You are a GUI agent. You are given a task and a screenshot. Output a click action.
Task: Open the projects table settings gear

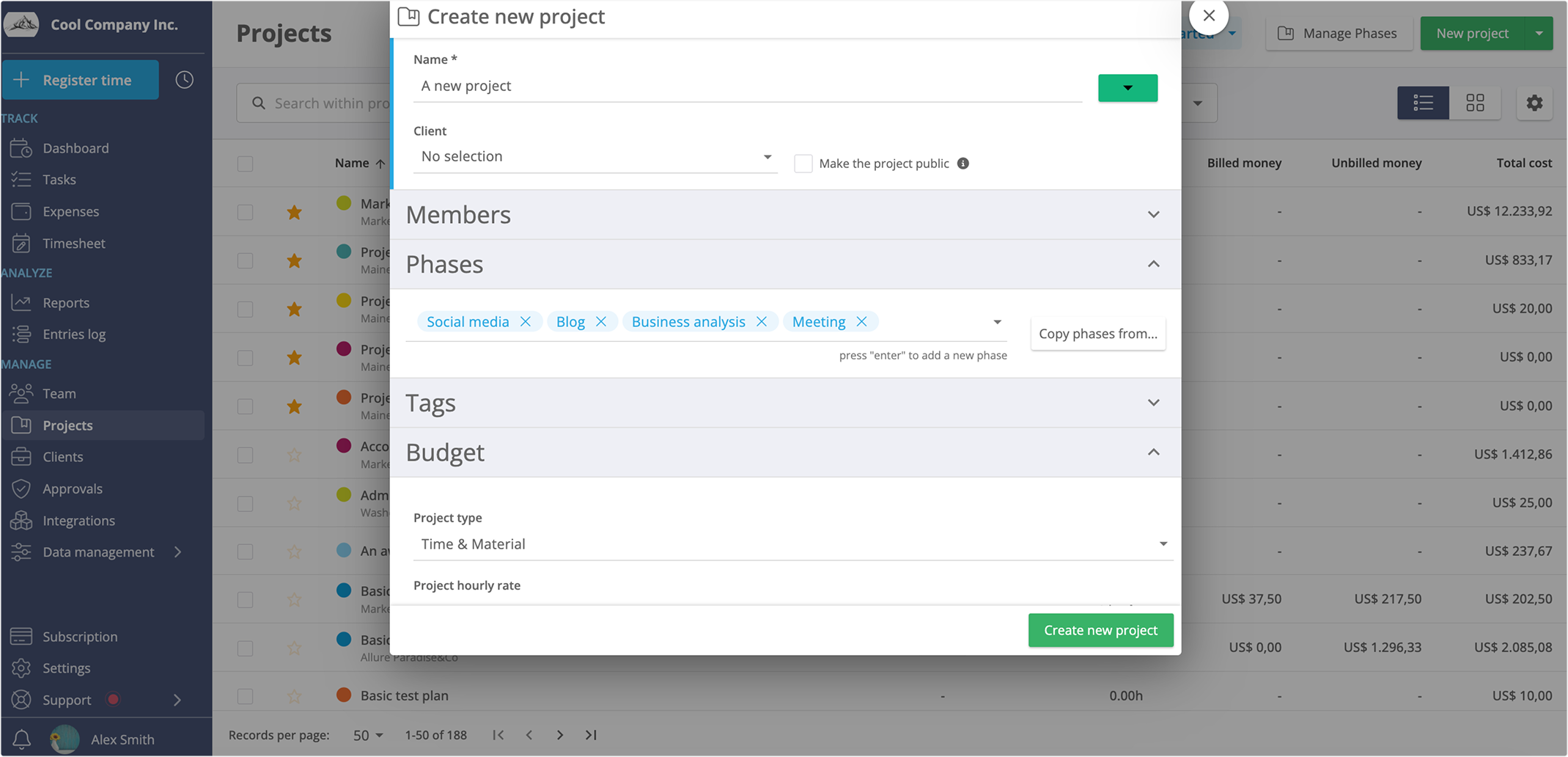(1534, 103)
